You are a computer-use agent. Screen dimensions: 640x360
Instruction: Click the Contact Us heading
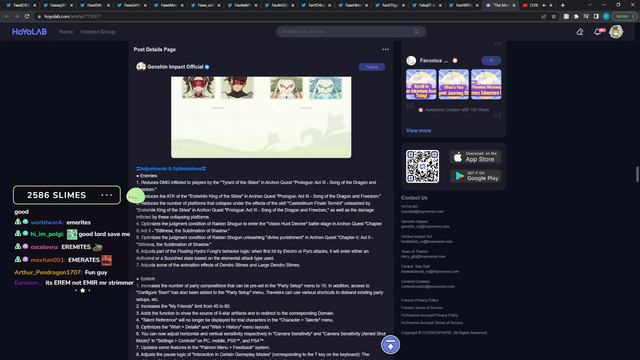coord(414,198)
